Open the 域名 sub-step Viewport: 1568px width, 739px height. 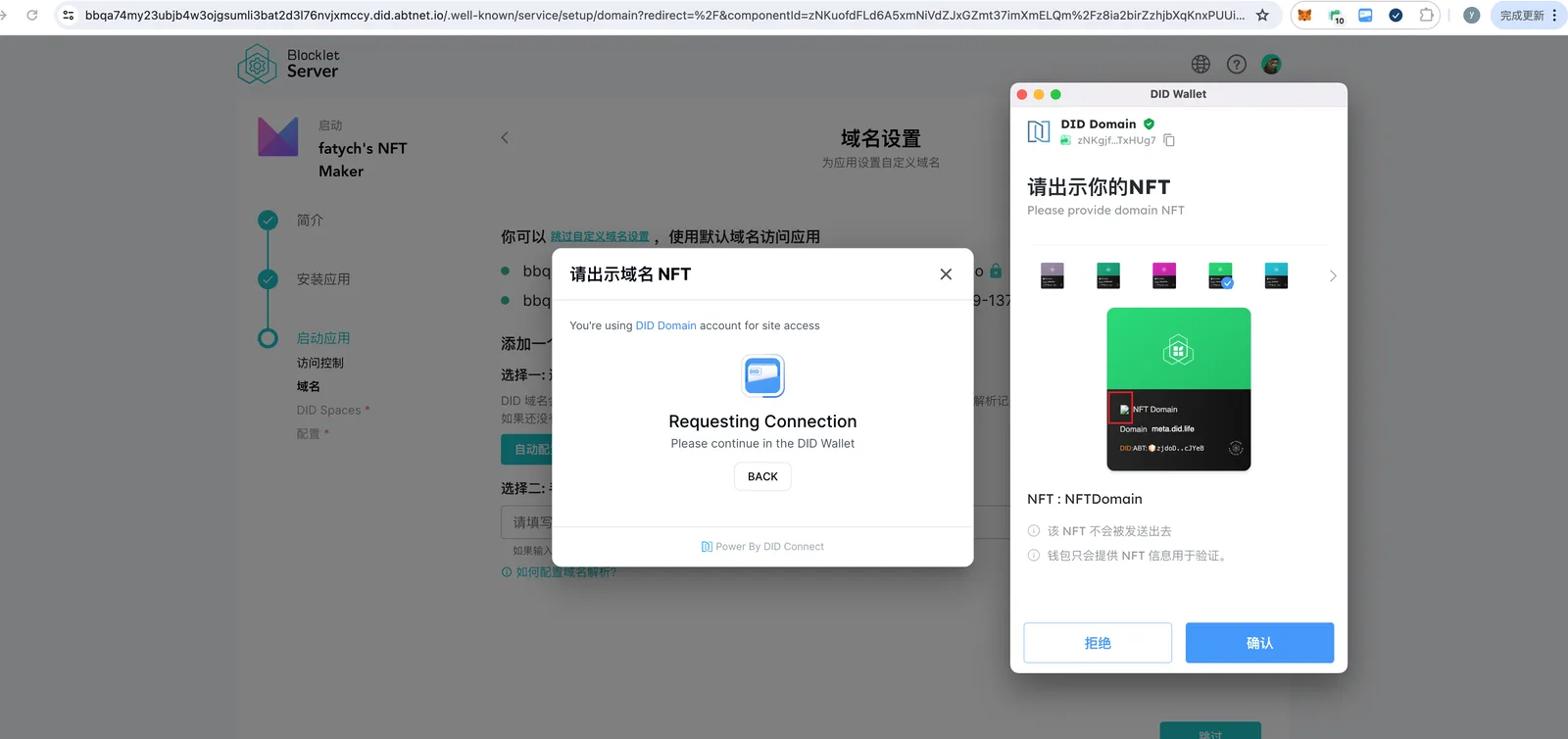[309, 386]
